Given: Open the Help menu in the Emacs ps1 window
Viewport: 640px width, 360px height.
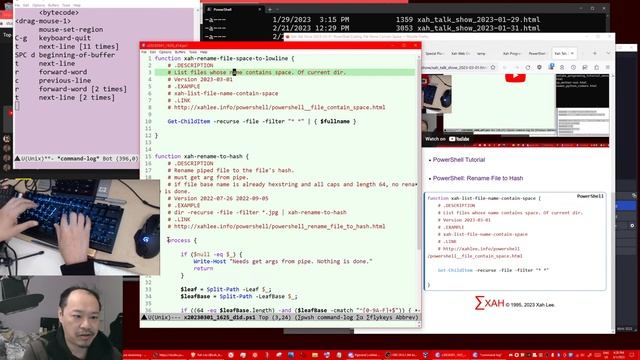Looking at the screenshot, I should (203, 52).
